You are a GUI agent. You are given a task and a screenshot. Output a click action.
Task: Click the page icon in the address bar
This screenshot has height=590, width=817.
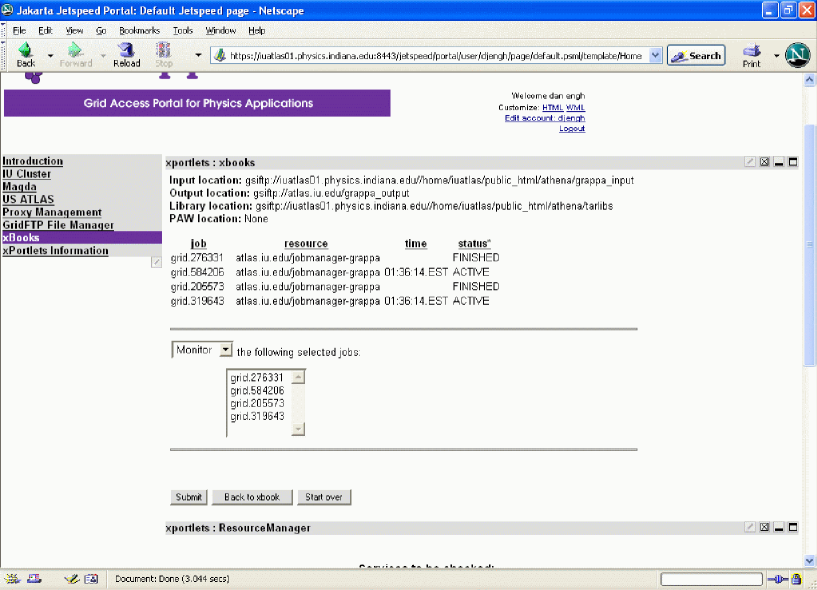pyautogui.click(x=220, y=55)
